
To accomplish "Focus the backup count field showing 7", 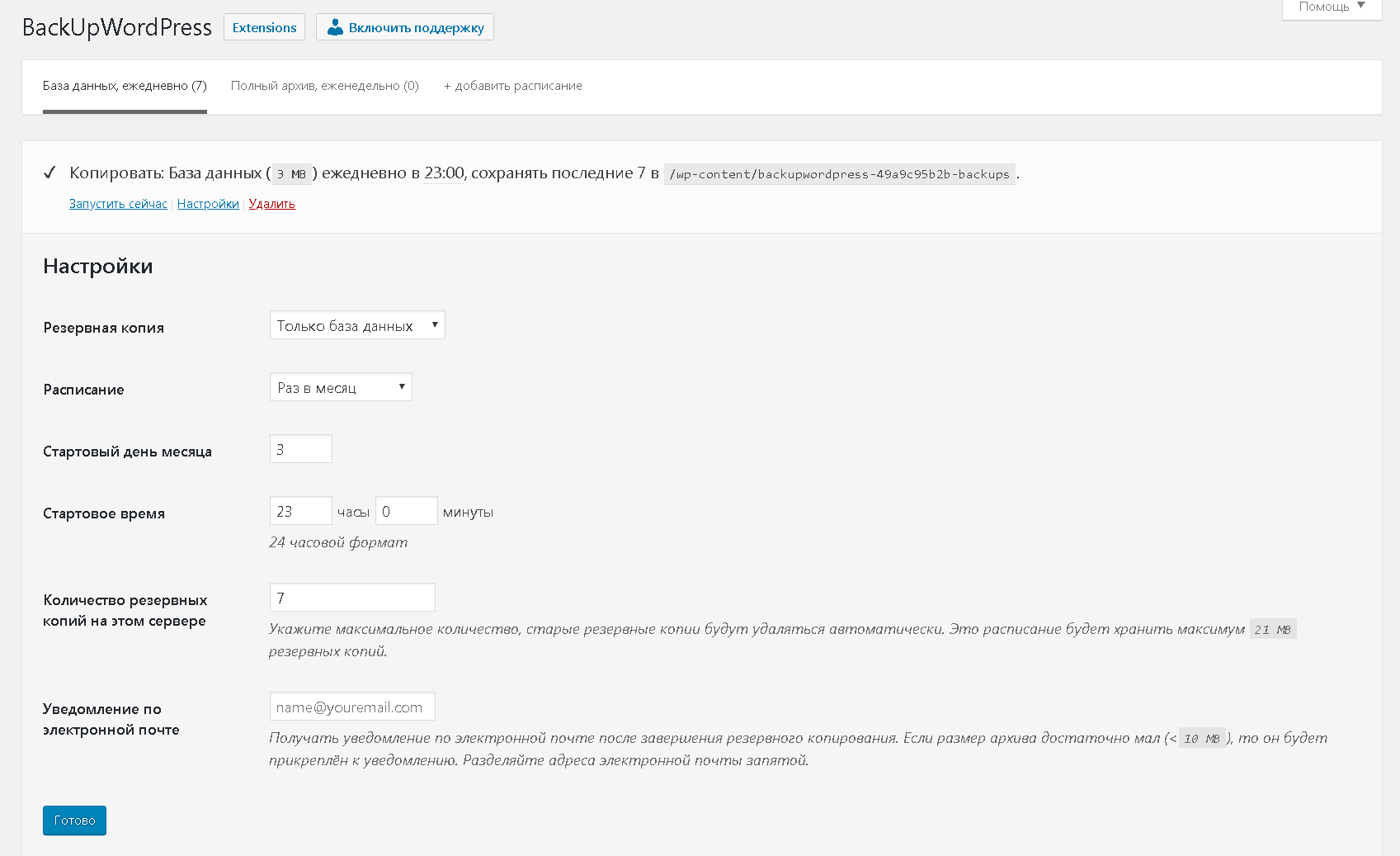I will pyautogui.click(x=352, y=598).
